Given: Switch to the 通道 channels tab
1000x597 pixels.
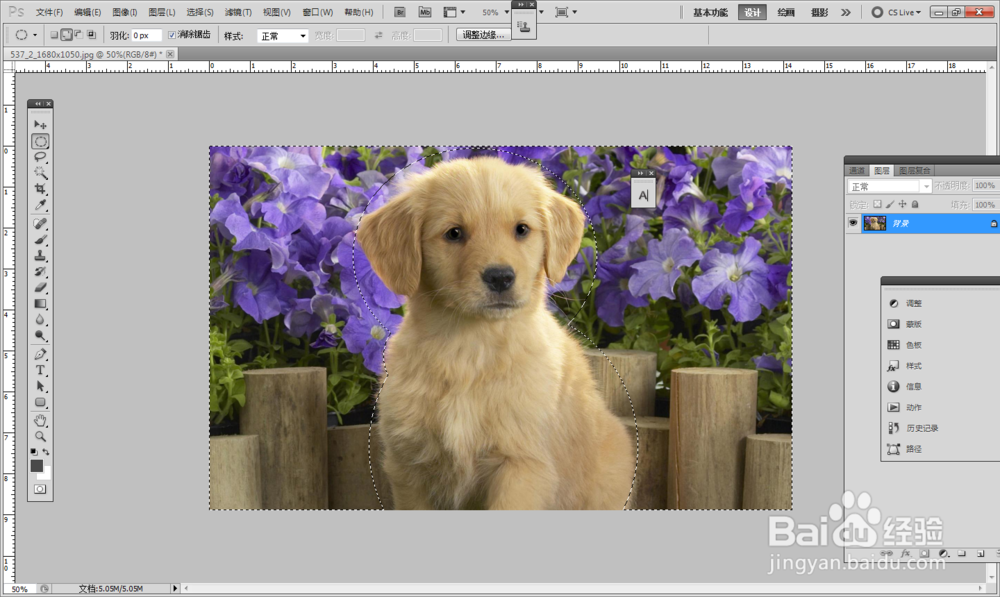Looking at the screenshot, I should coord(857,170).
